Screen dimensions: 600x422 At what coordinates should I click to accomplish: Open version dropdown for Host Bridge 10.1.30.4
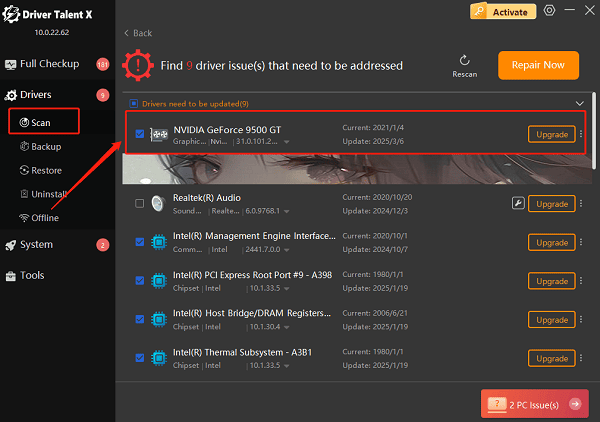(287, 327)
